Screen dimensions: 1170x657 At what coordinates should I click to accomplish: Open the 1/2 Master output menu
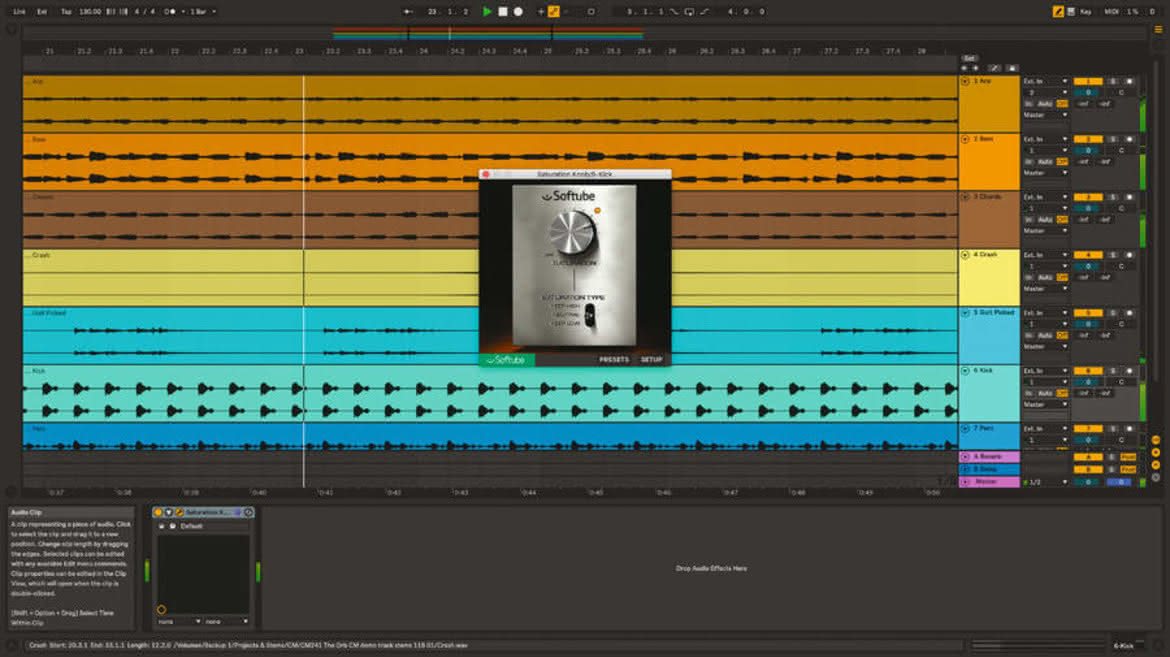pyautogui.click(x=1045, y=482)
